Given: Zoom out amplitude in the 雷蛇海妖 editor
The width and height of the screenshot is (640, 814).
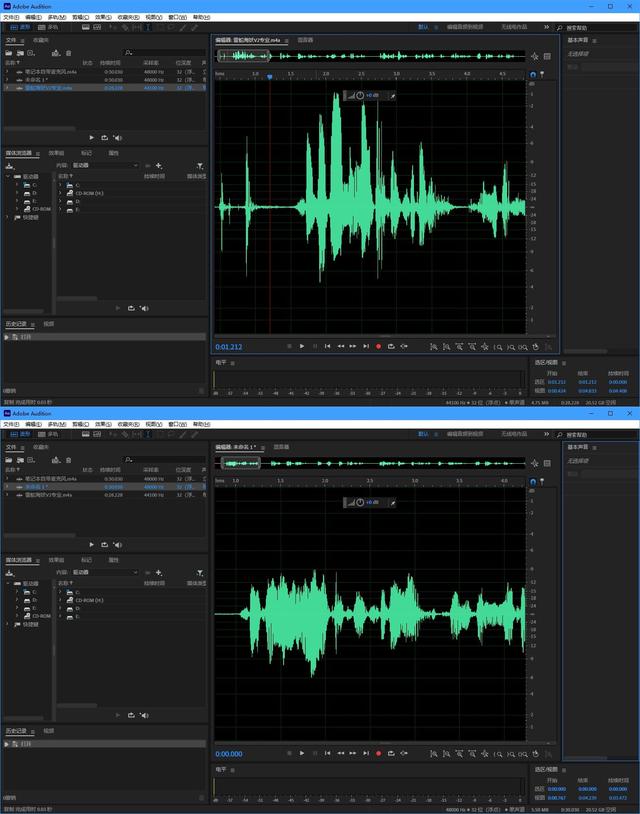Looking at the screenshot, I should (446, 347).
